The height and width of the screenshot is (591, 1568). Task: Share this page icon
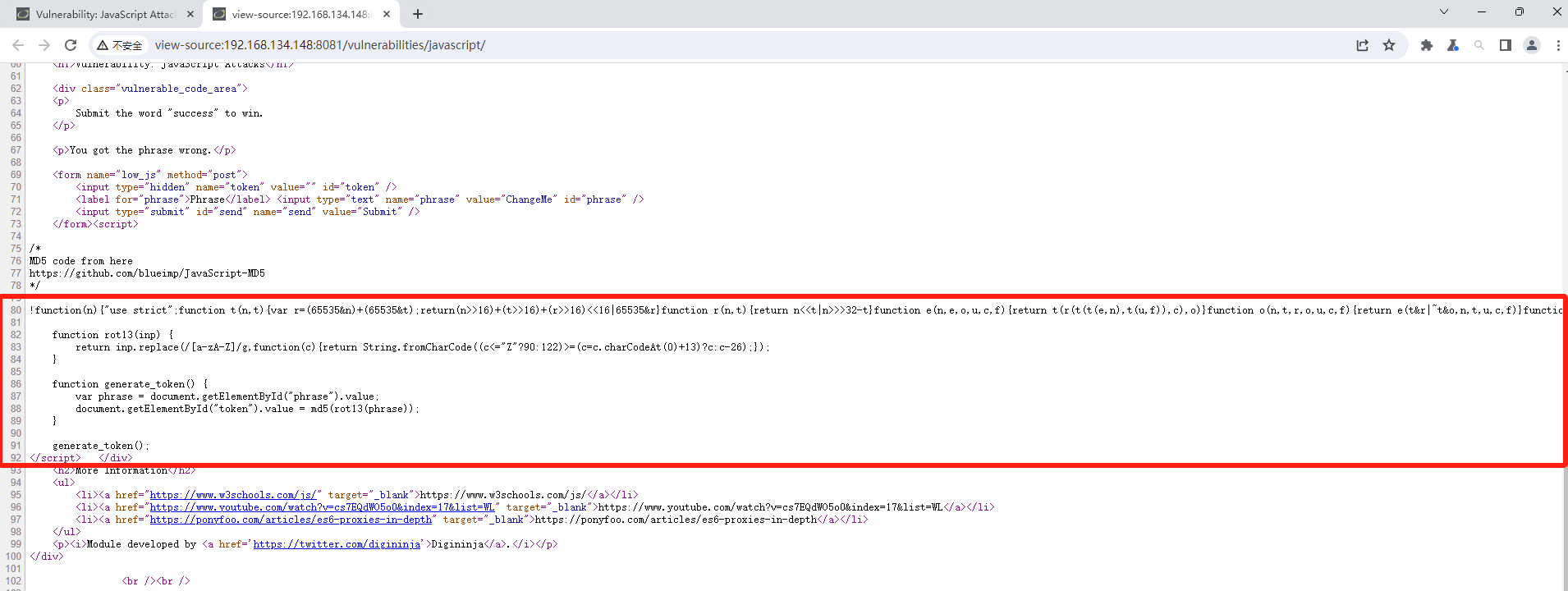tap(1363, 45)
